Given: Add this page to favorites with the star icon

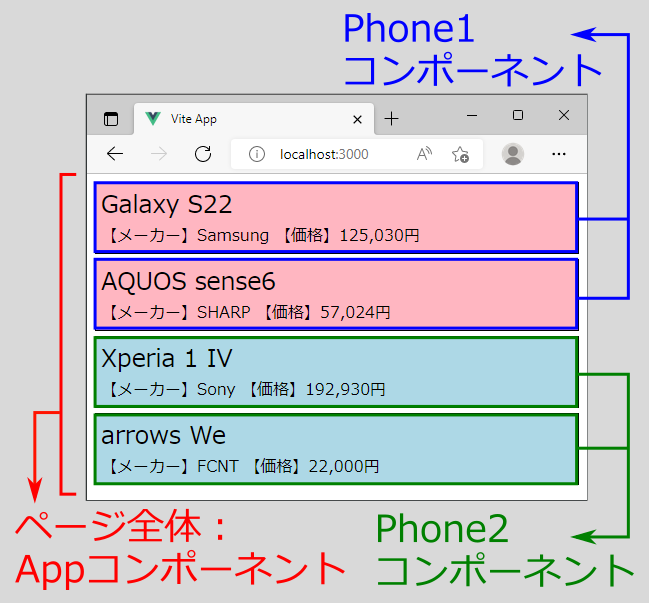Looking at the screenshot, I should pyautogui.click(x=460, y=154).
